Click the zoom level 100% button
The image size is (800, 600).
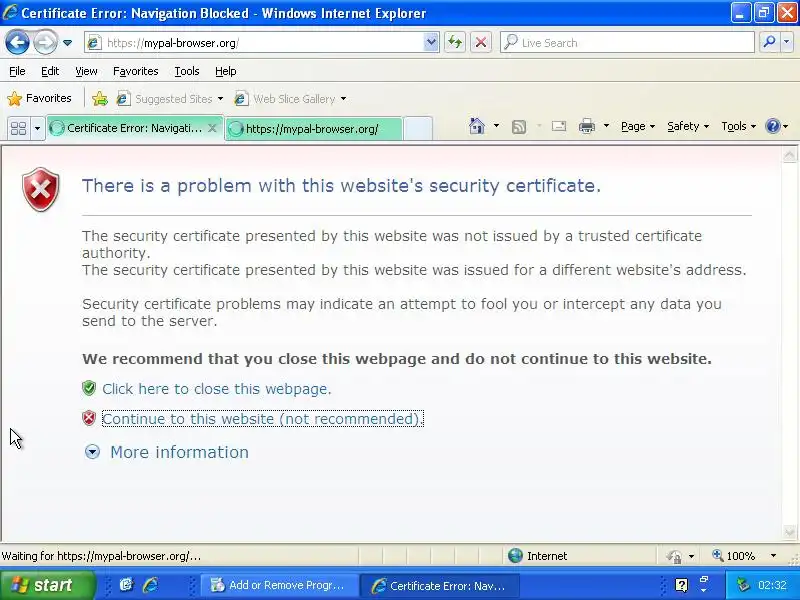pos(734,556)
